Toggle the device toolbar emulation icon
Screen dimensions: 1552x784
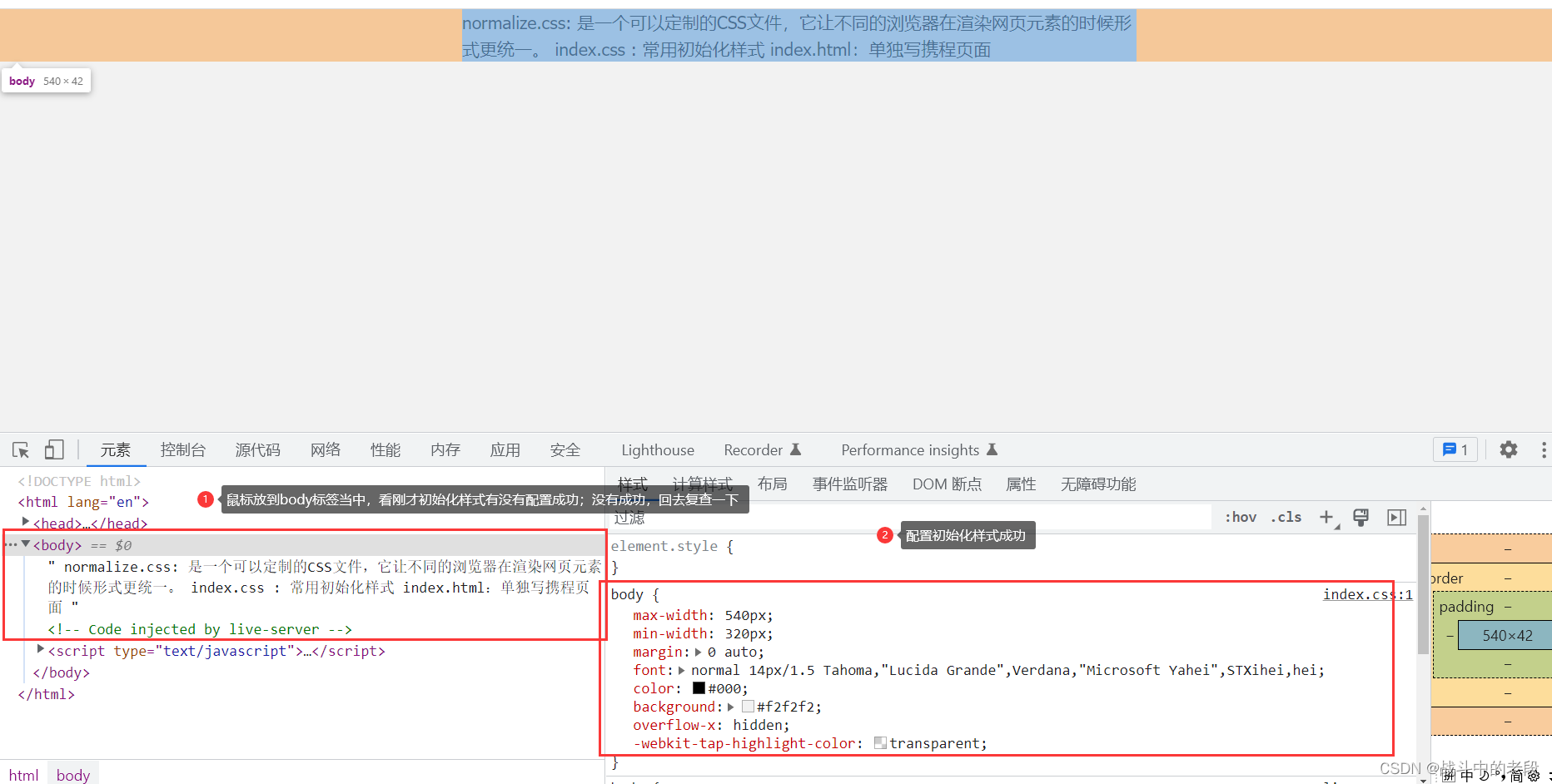[53, 449]
